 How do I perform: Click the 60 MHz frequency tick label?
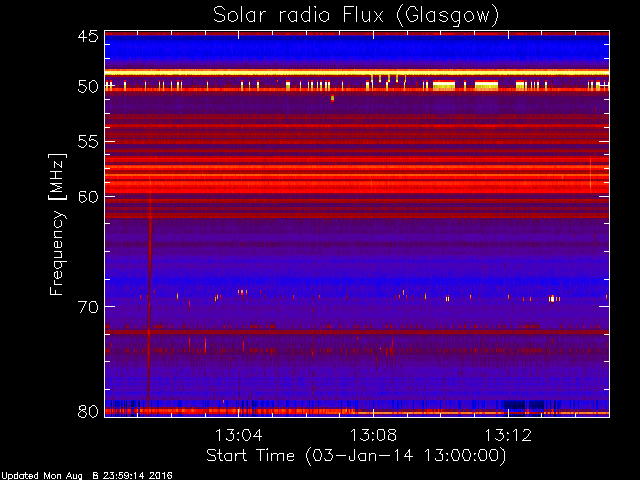(x=87, y=196)
